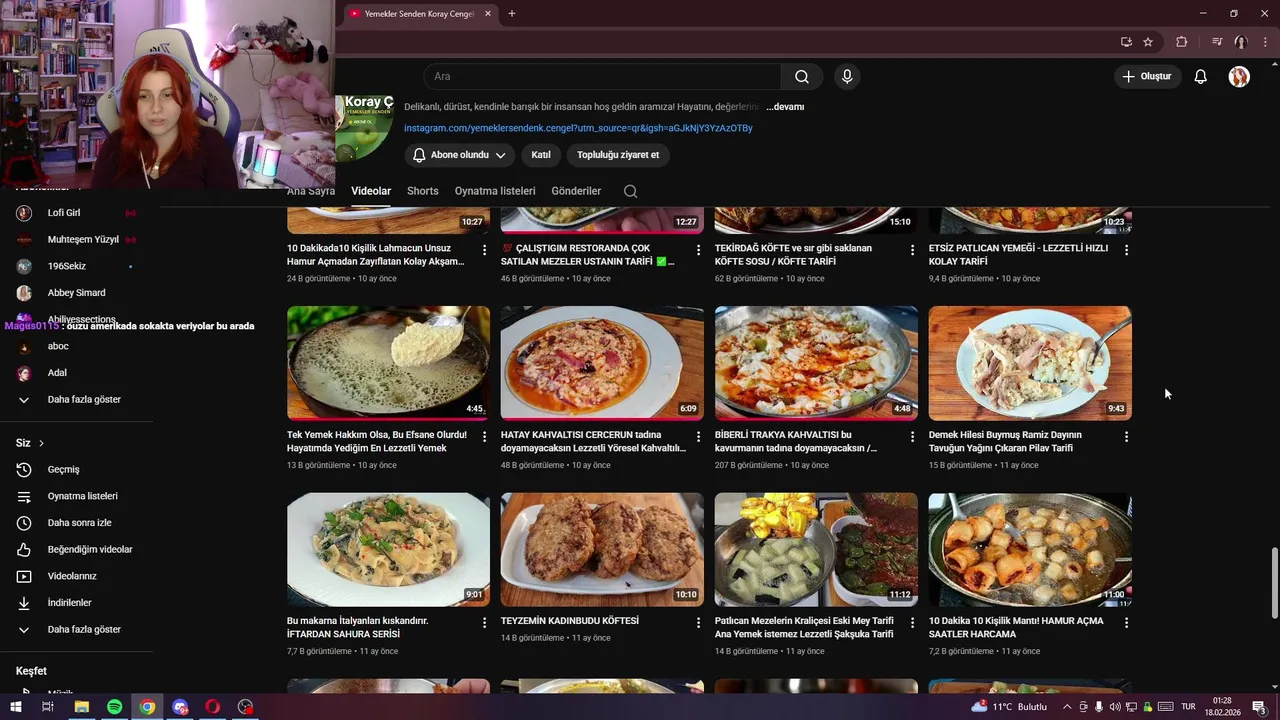
Task: Expand Abone olundu subscription dropdown
Action: click(459, 155)
